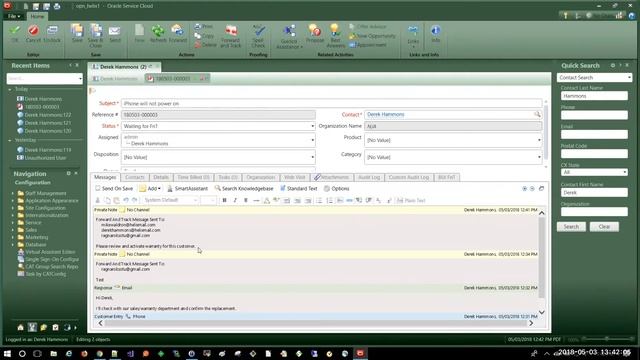
Task: Toggle the Send On Save checkbox
Action: point(98,188)
